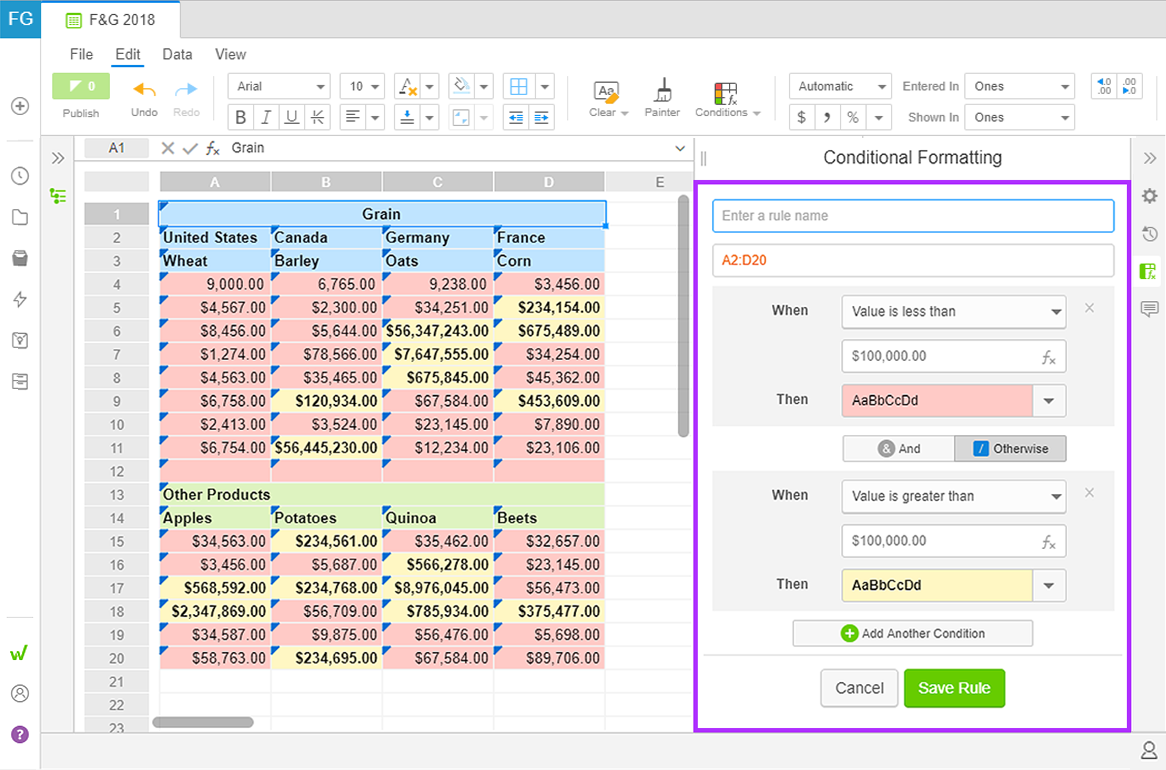This screenshot has width=1166, height=770.
Task: Select the F&G 2018 tab
Action: (110, 20)
